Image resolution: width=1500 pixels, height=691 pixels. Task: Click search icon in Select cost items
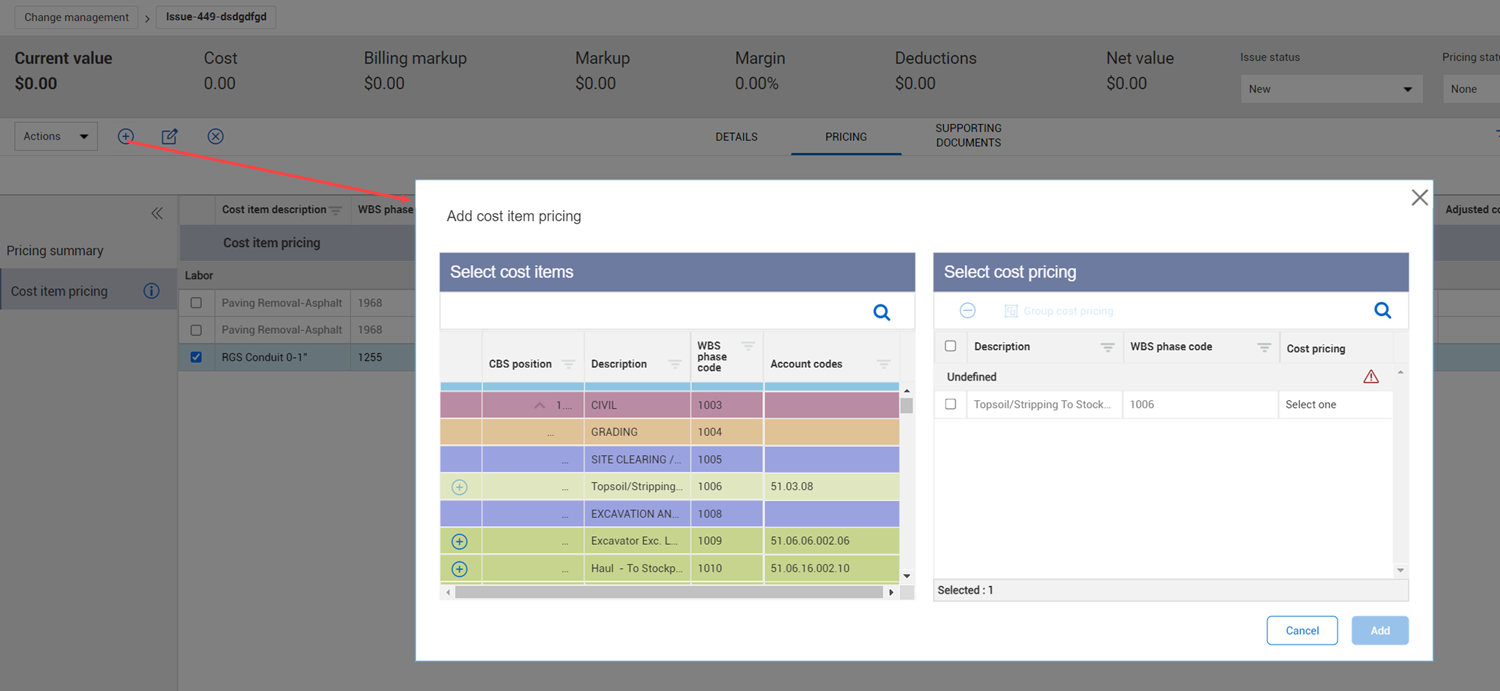pos(881,312)
